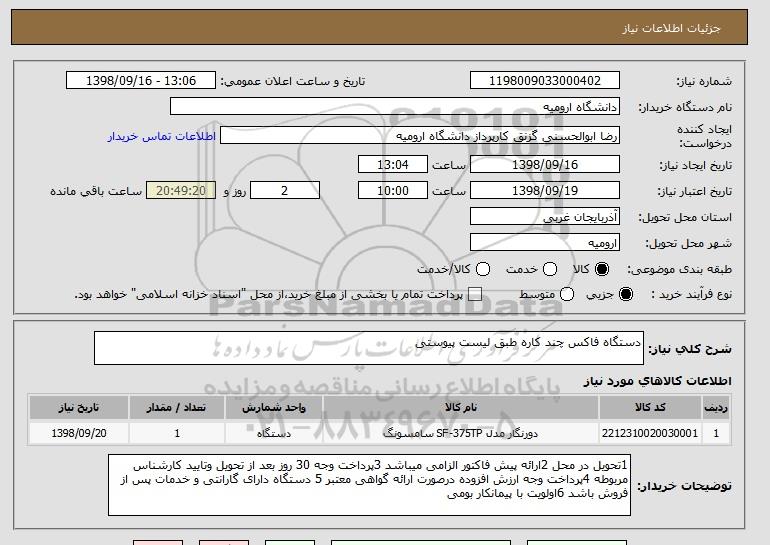Click product code cell 2212310020030001
This screenshot has height=545, width=770.
point(650,433)
